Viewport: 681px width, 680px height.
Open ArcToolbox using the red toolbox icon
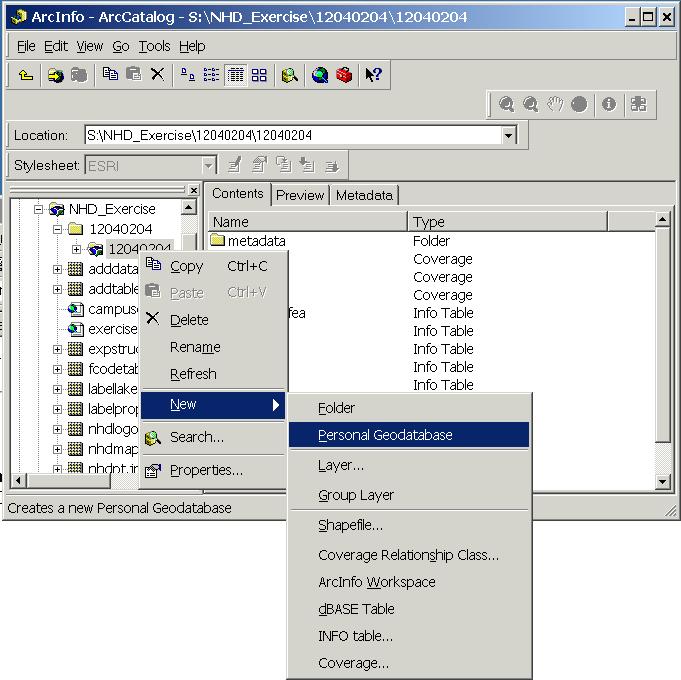344,75
